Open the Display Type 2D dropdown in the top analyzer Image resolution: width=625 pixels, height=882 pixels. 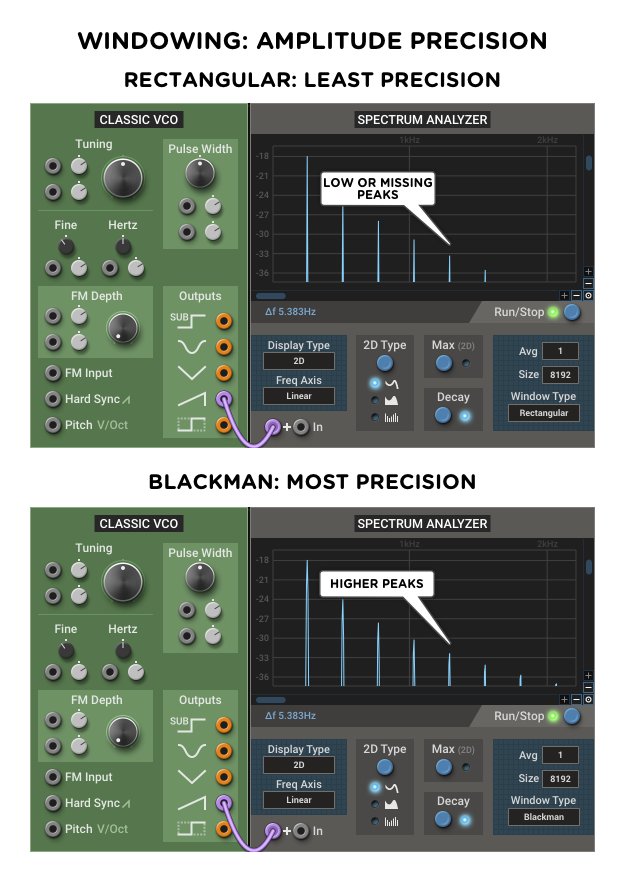[299, 361]
